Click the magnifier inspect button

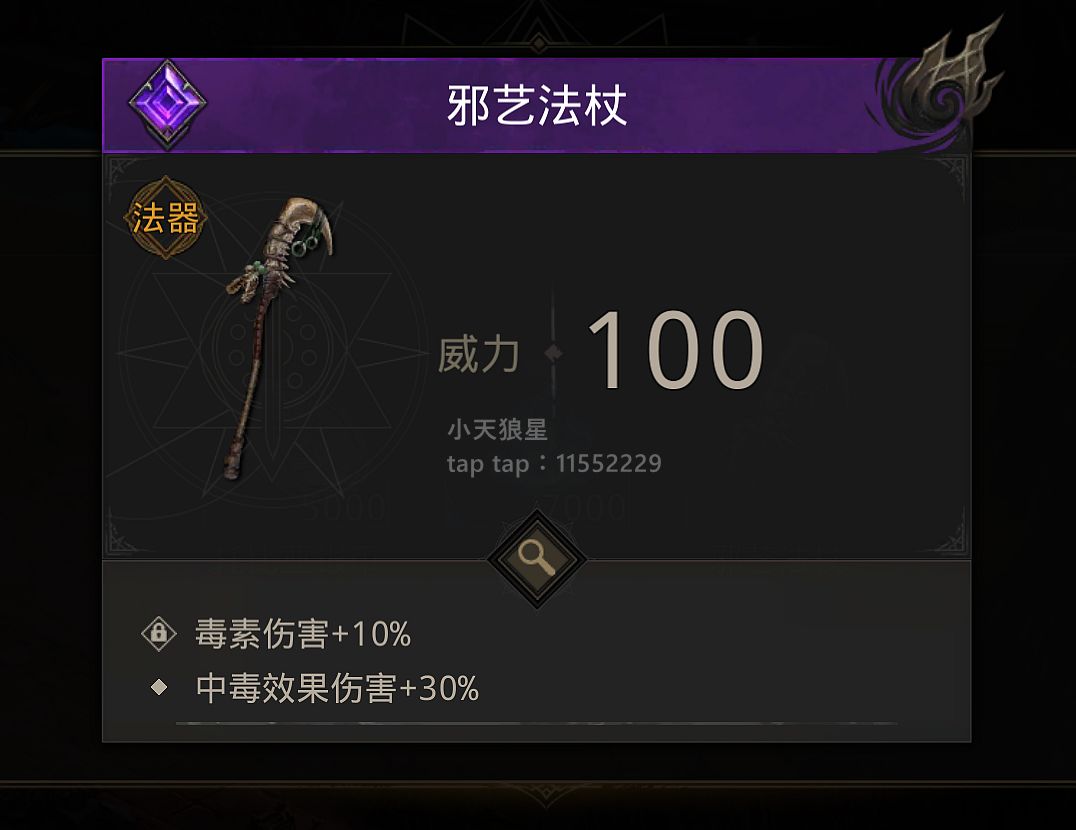coord(537,559)
